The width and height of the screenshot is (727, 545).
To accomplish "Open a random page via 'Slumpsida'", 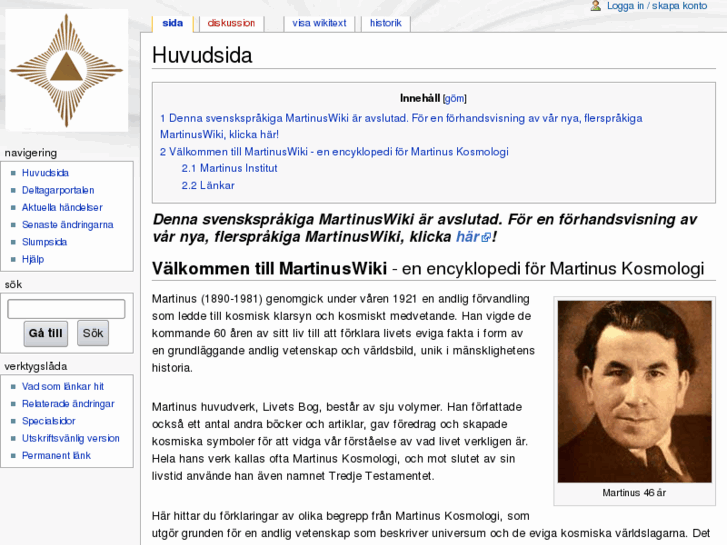I will click(x=45, y=242).
